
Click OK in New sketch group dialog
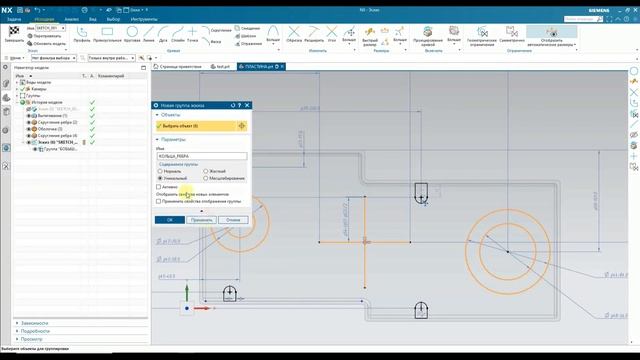point(170,220)
